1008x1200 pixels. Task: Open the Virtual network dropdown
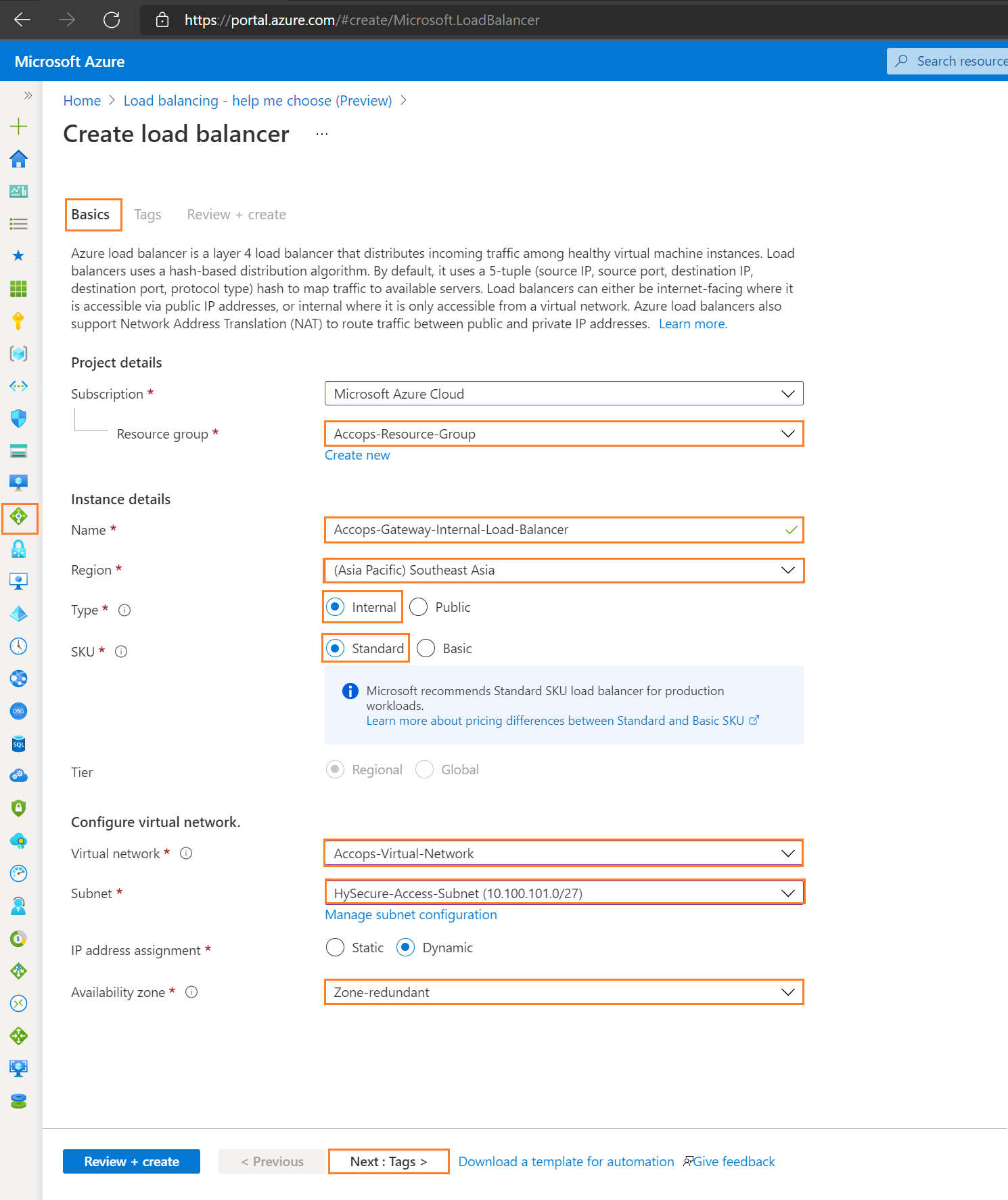[564, 853]
